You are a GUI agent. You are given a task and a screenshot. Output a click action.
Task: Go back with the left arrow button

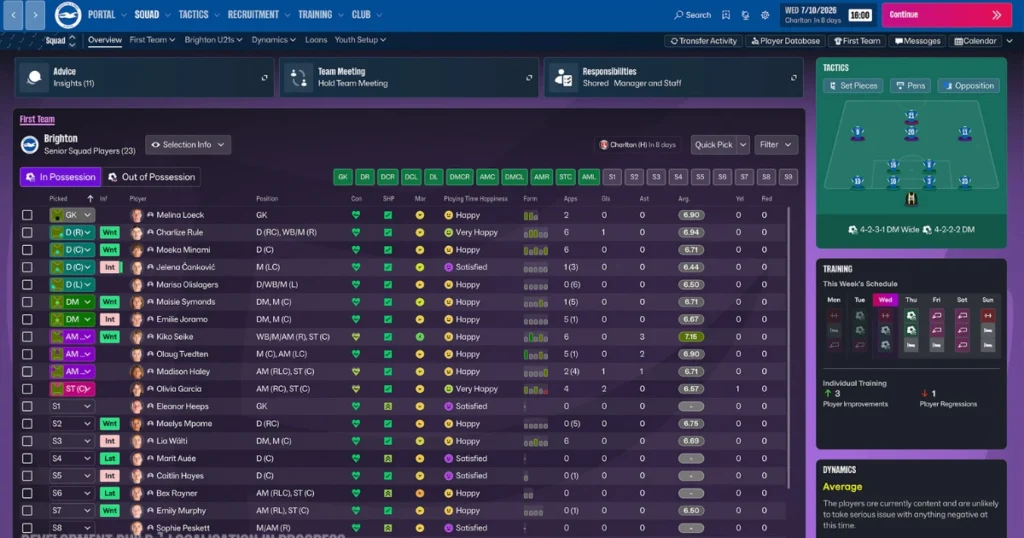(x=13, y=14)
